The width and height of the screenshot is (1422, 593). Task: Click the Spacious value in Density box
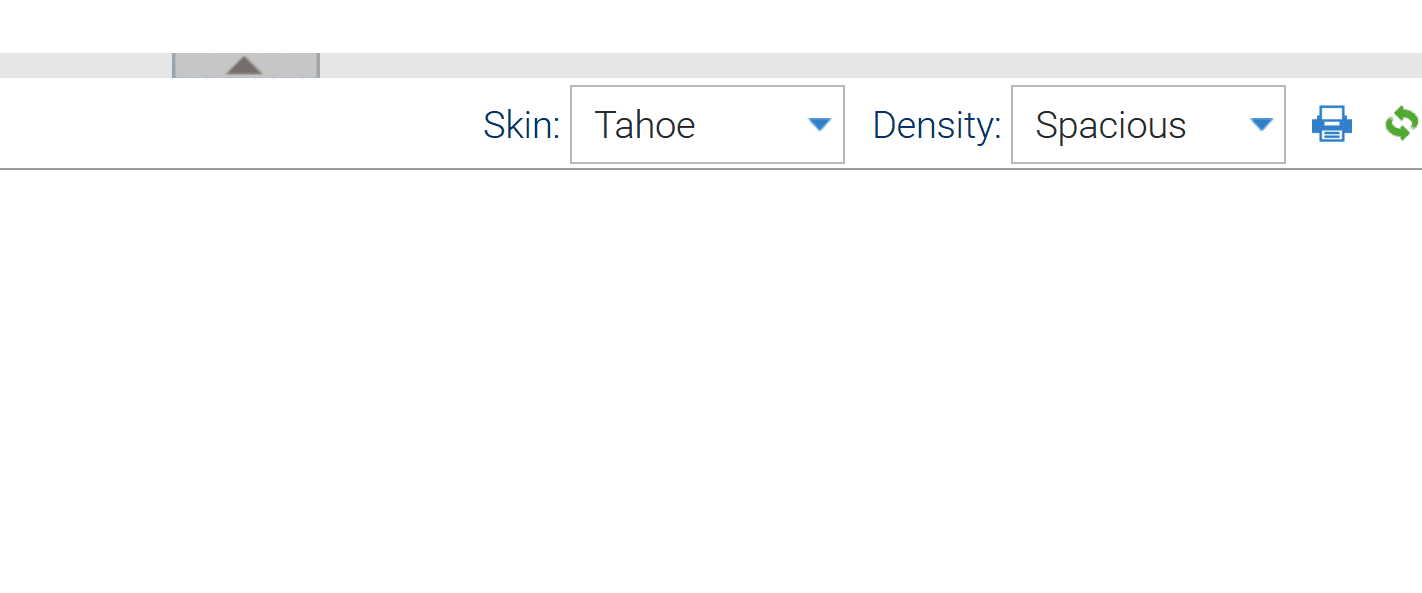(x=1111, y=125)
